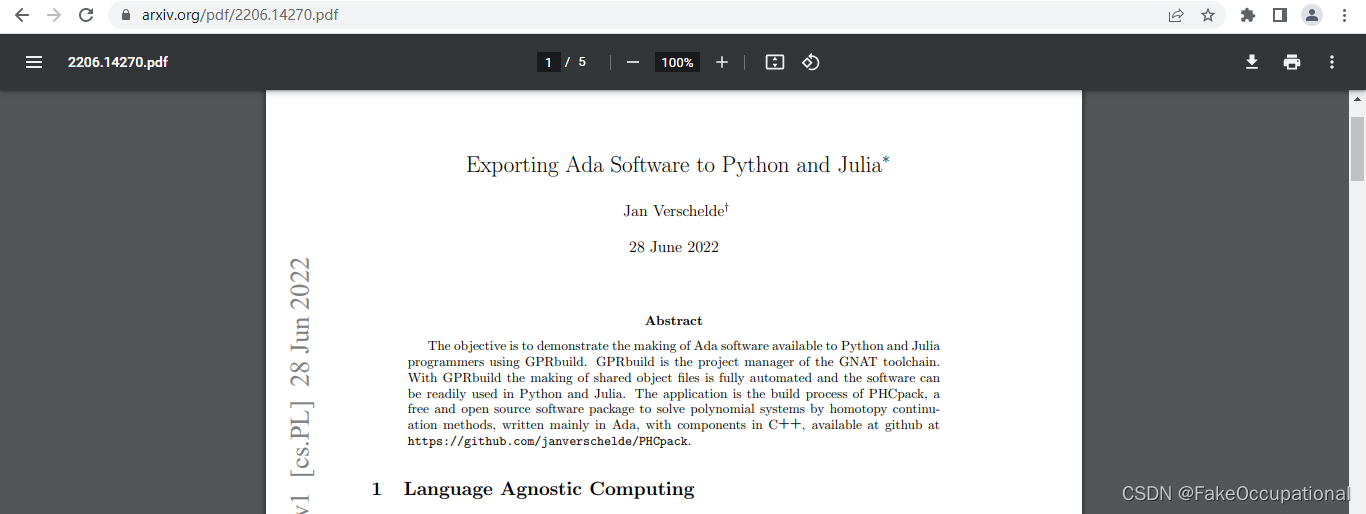Screen dimensions: 1366x514
Task: Toggle the PDF sidebar hamburger menu
Action: [34, 62]
